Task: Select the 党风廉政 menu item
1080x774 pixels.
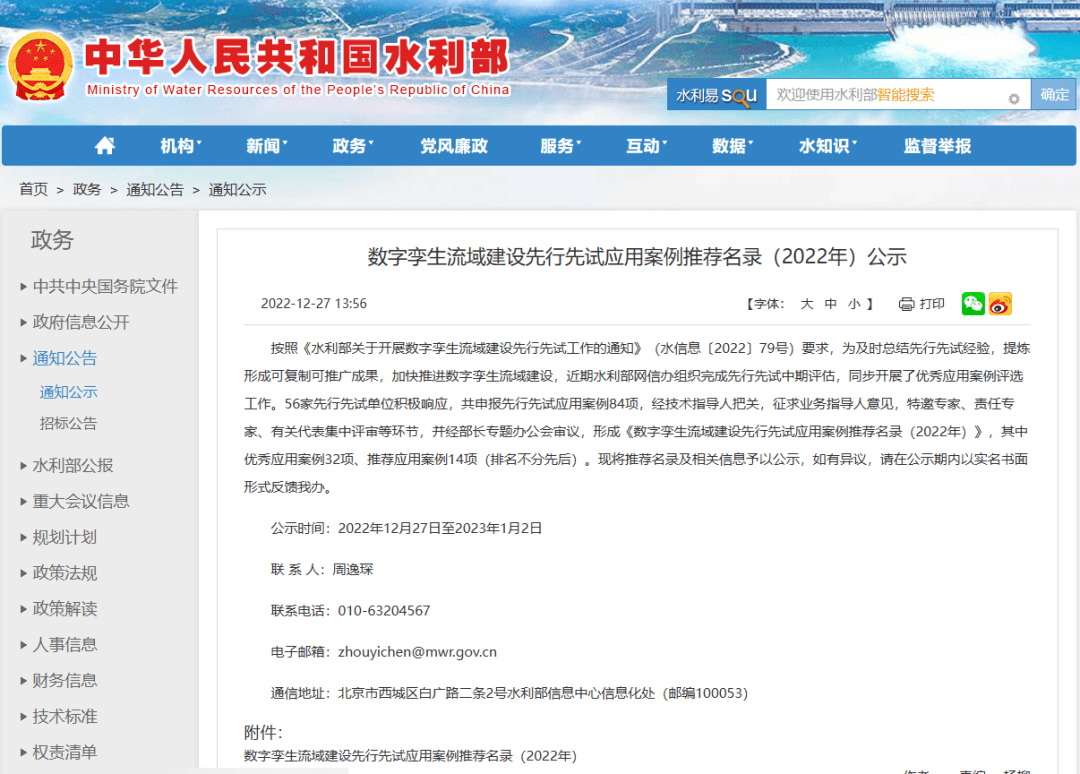Action: 453,145
